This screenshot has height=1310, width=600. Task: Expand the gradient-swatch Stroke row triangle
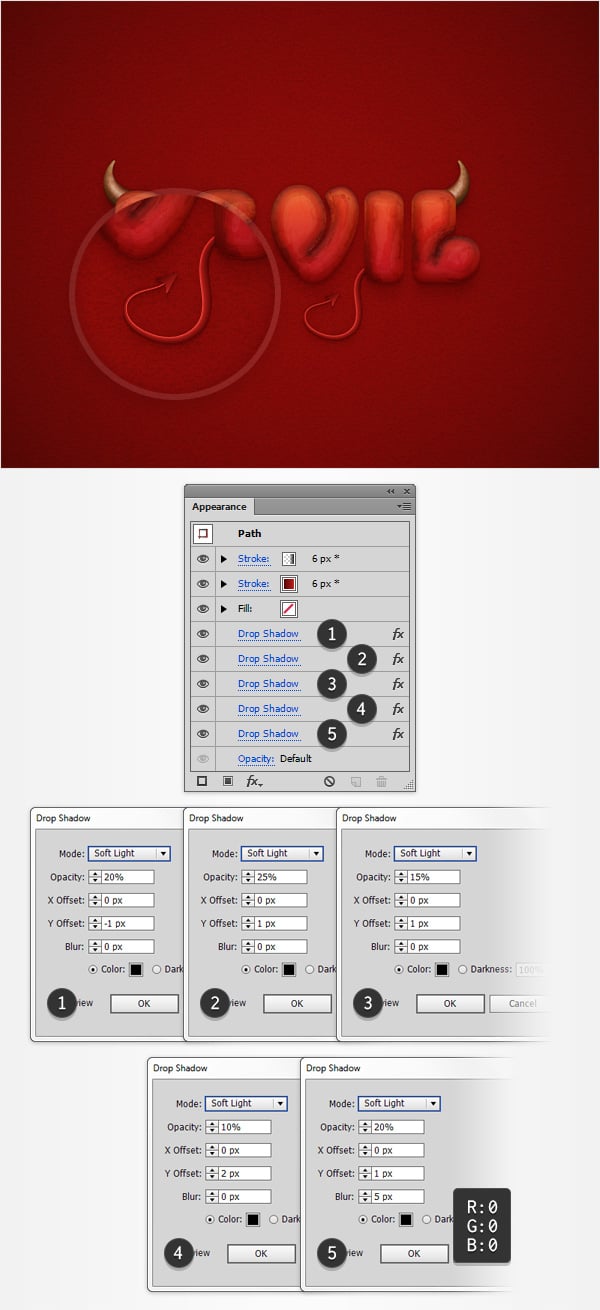tap(224, 559)
